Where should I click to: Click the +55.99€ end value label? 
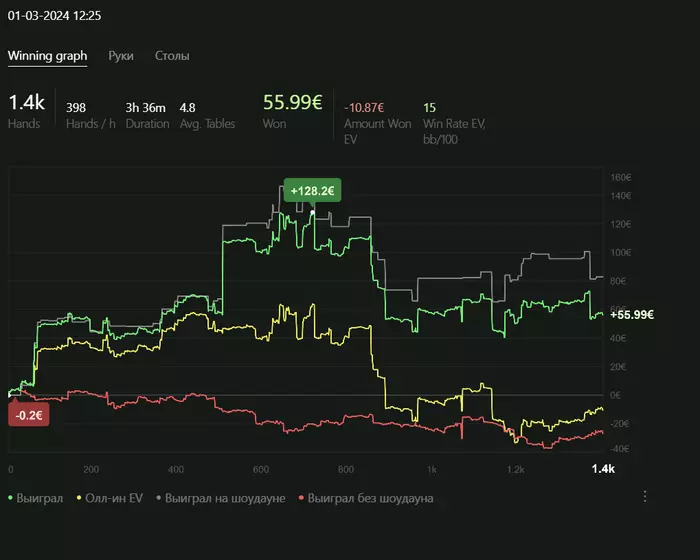(631, 315)
